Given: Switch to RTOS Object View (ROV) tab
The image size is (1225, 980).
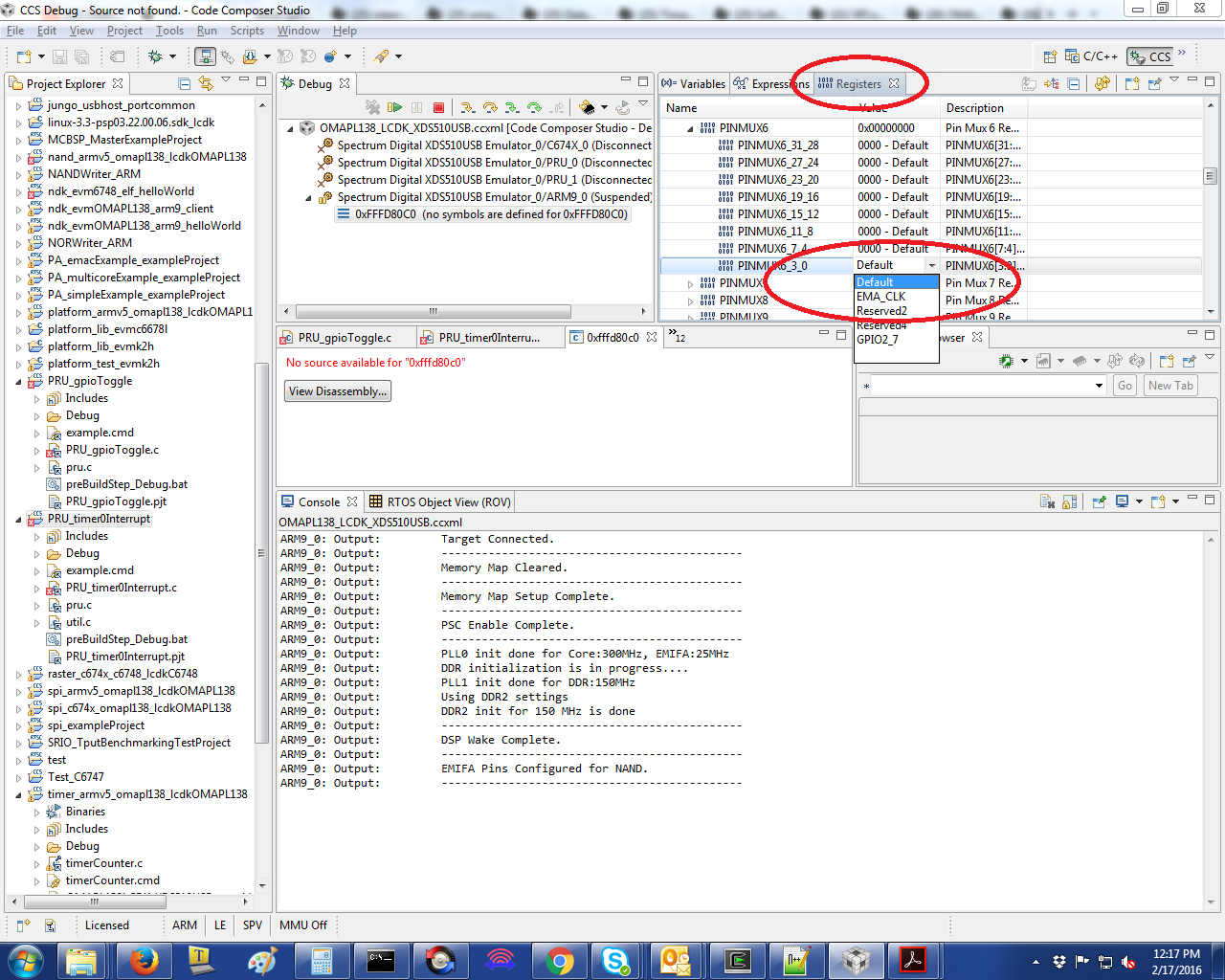Looking at the screenshot, I should pyautogui.click(x=440, y=501).
